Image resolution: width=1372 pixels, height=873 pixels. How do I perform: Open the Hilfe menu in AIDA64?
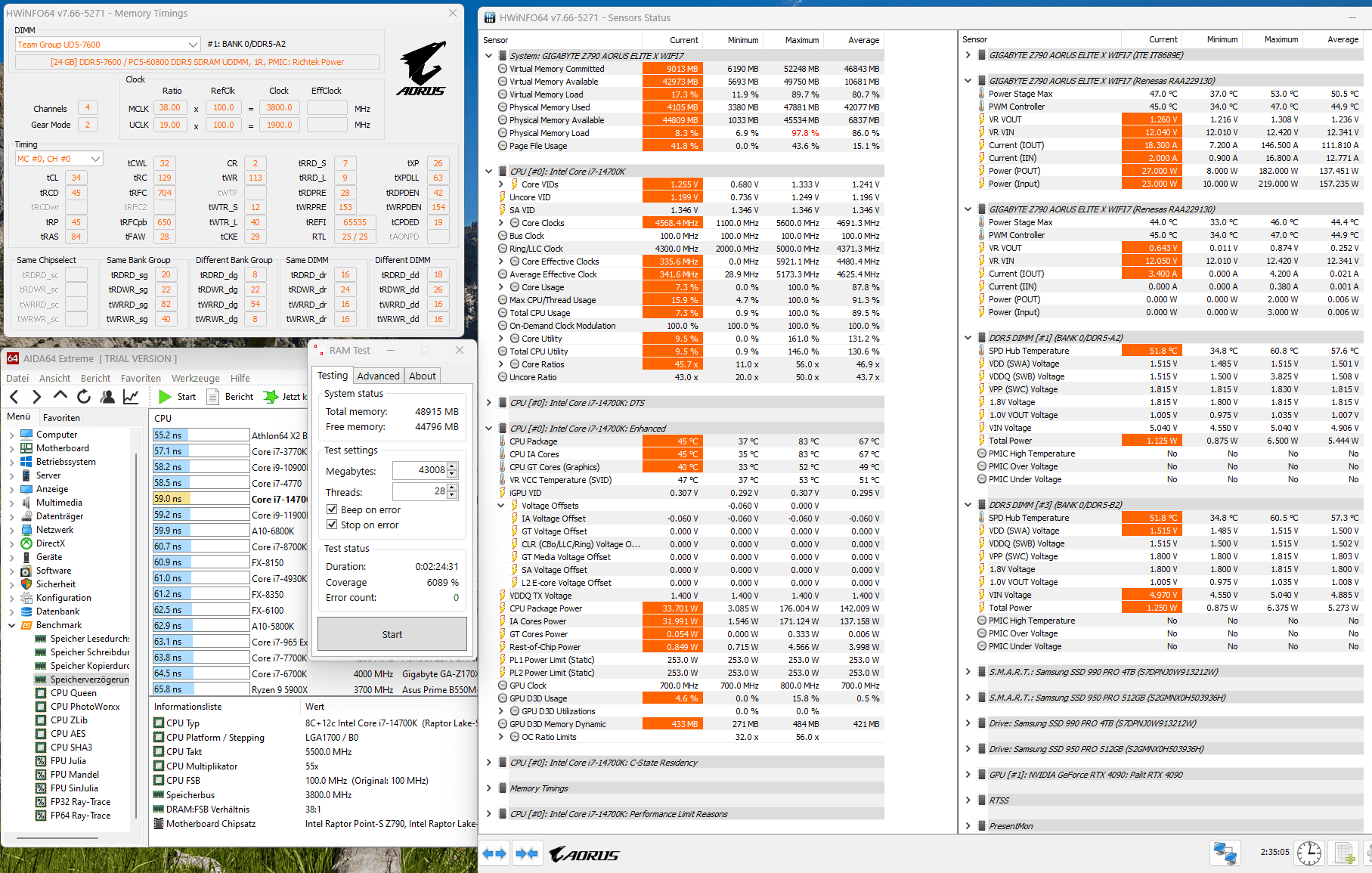coord(240,378)
